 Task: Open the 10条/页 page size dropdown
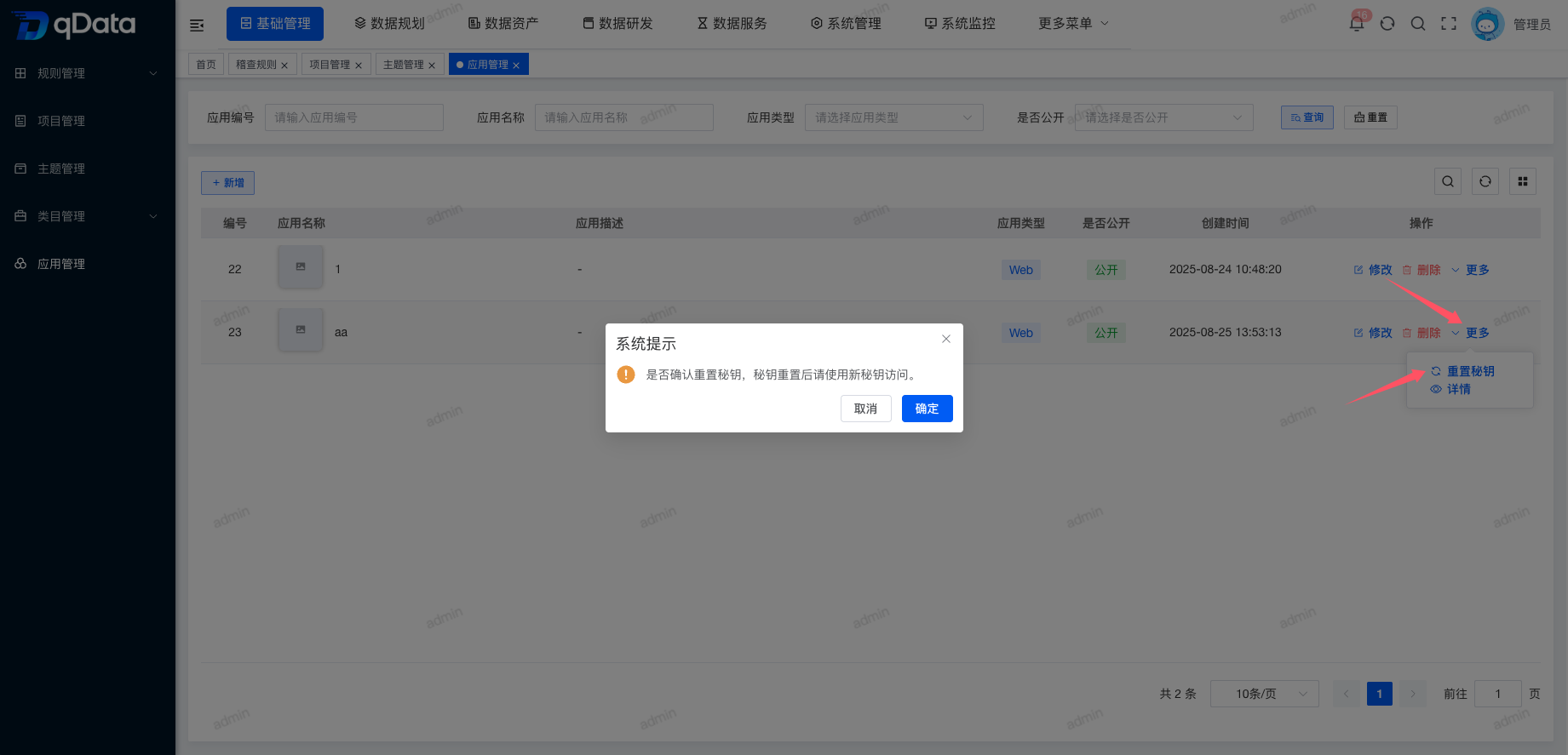(x=1265, y=694)
